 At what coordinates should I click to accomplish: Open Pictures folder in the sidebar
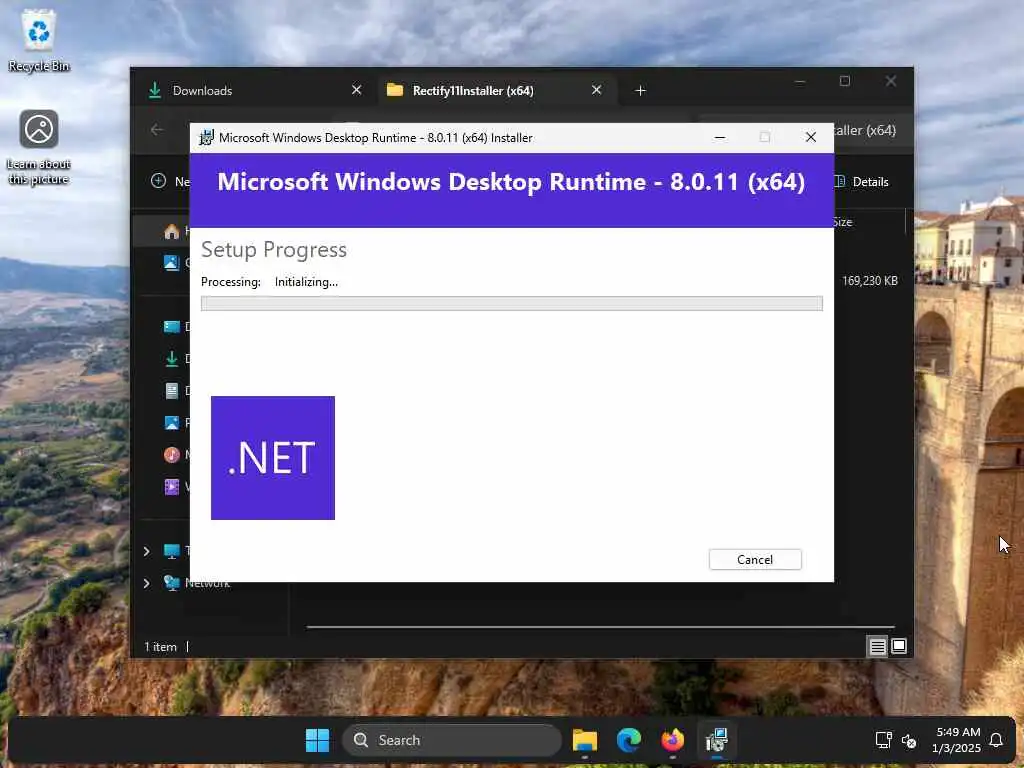tap(171, 423)
